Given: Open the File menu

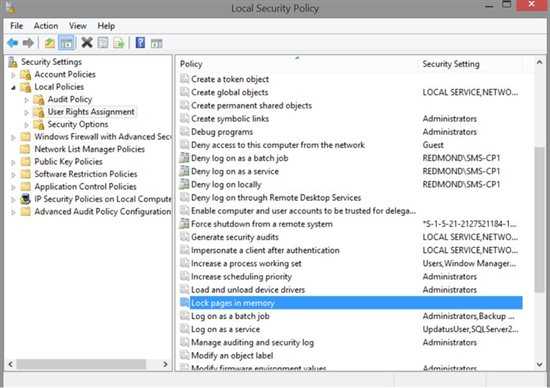Looking at the screenshot, I should [16, 26].
